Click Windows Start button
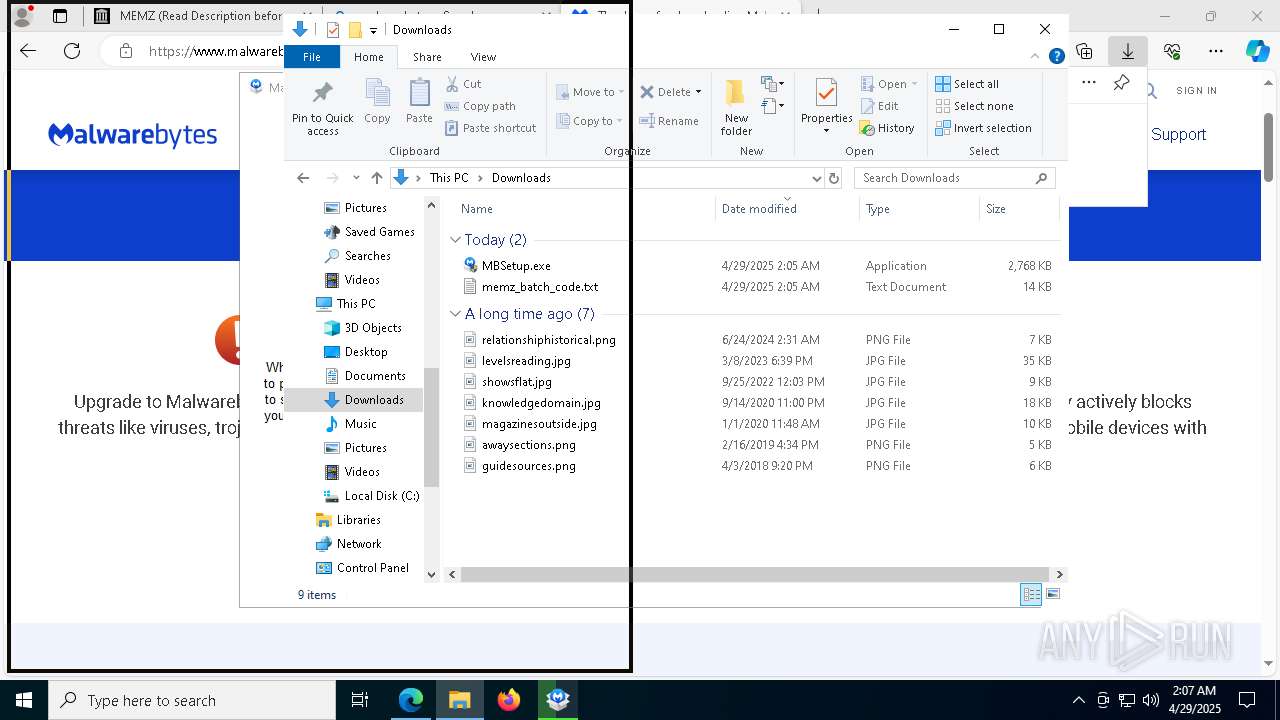 [x=24, y=700]
